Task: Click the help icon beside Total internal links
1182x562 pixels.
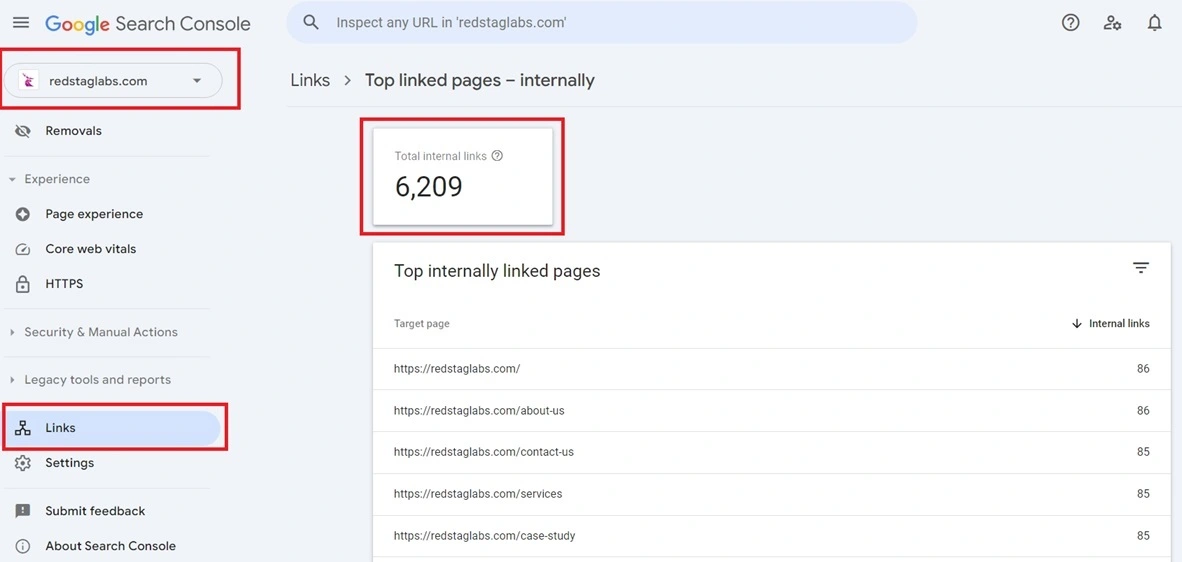Action: pyautogui.click(x=497, y=156)
